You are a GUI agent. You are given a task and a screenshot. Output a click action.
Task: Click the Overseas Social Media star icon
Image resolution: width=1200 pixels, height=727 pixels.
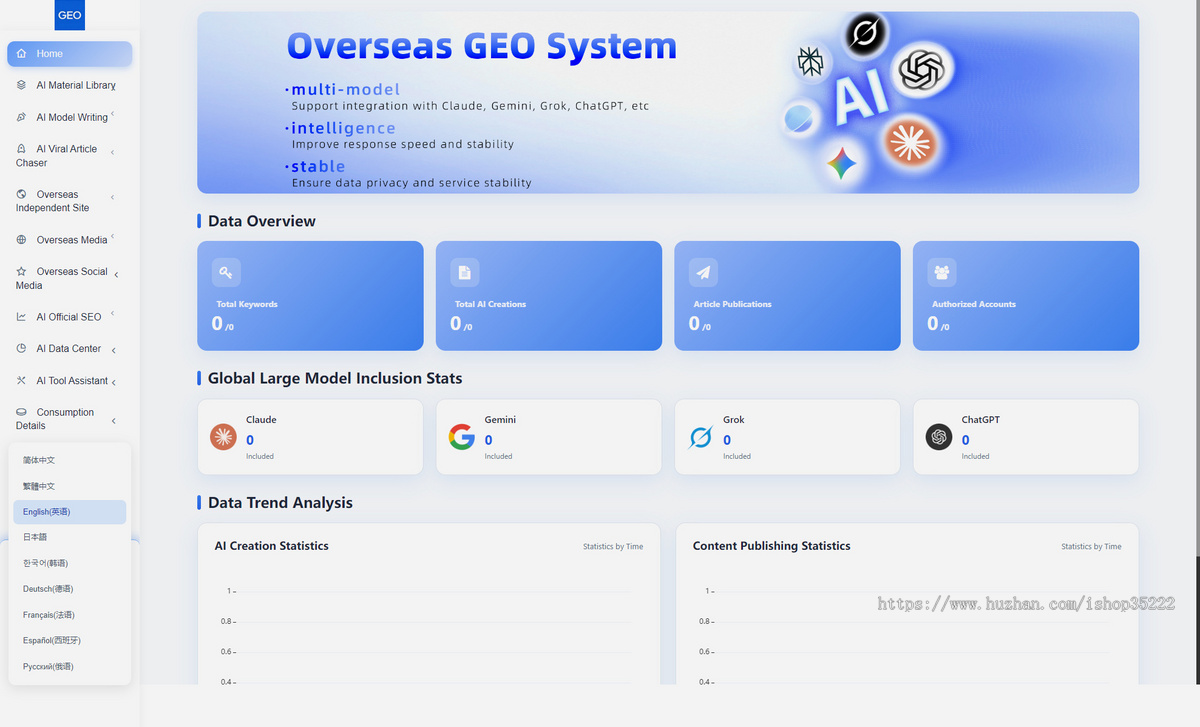(x=22, y=271)
